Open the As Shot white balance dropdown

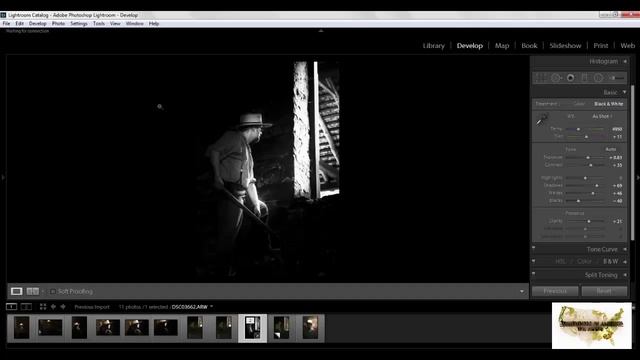click(x=602, y=116)
